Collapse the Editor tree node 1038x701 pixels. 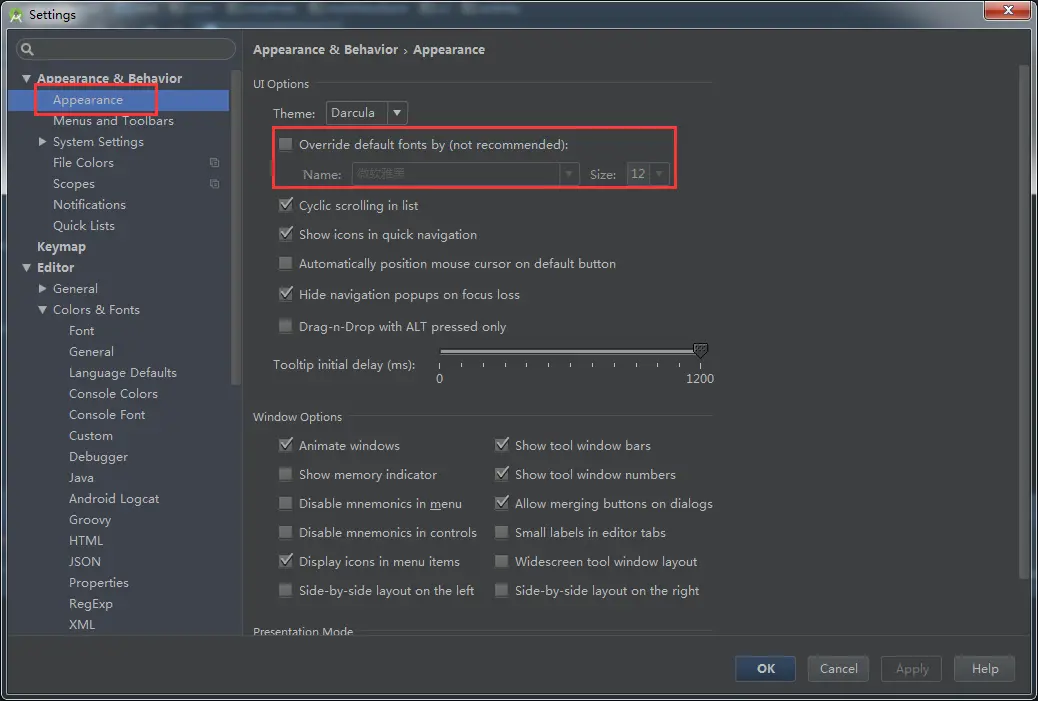coord(26,267)
